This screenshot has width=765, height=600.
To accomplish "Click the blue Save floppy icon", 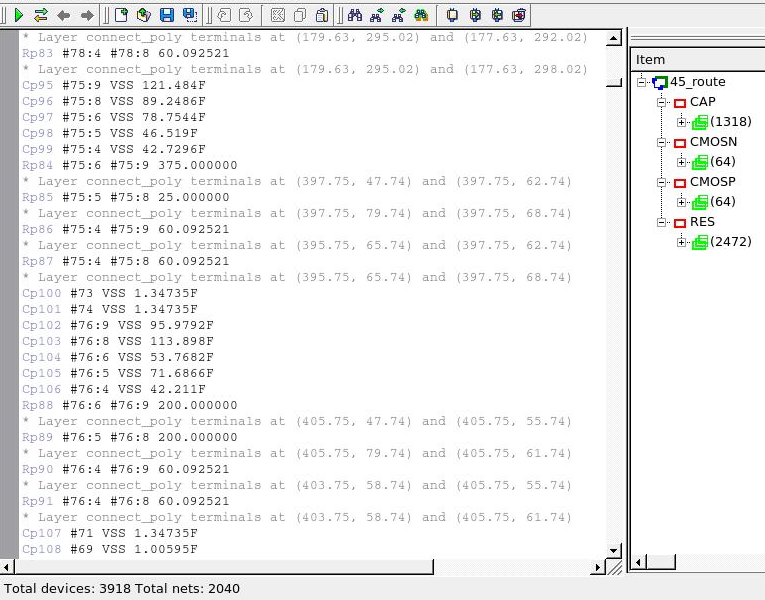I will click(167, 15).
